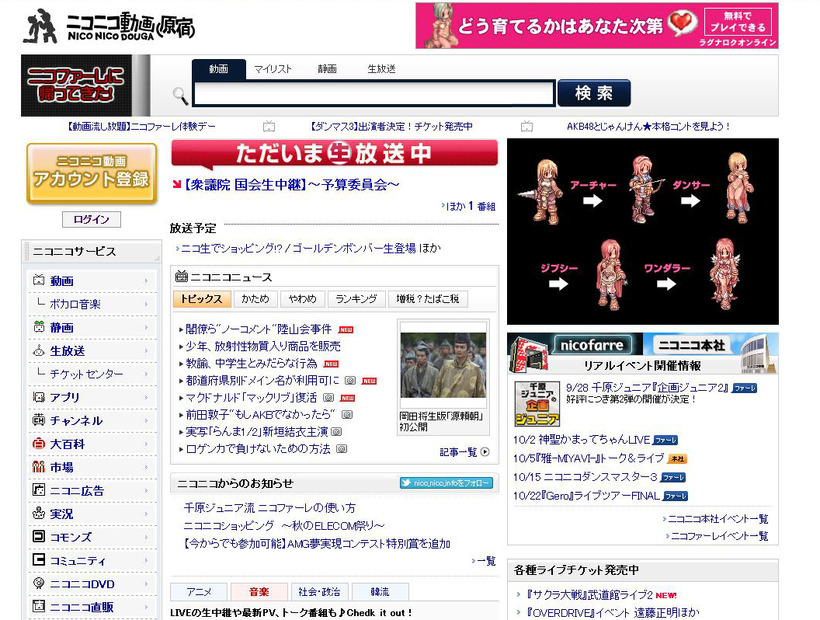Select the アニメ category tab

click(x=199, y=592)
